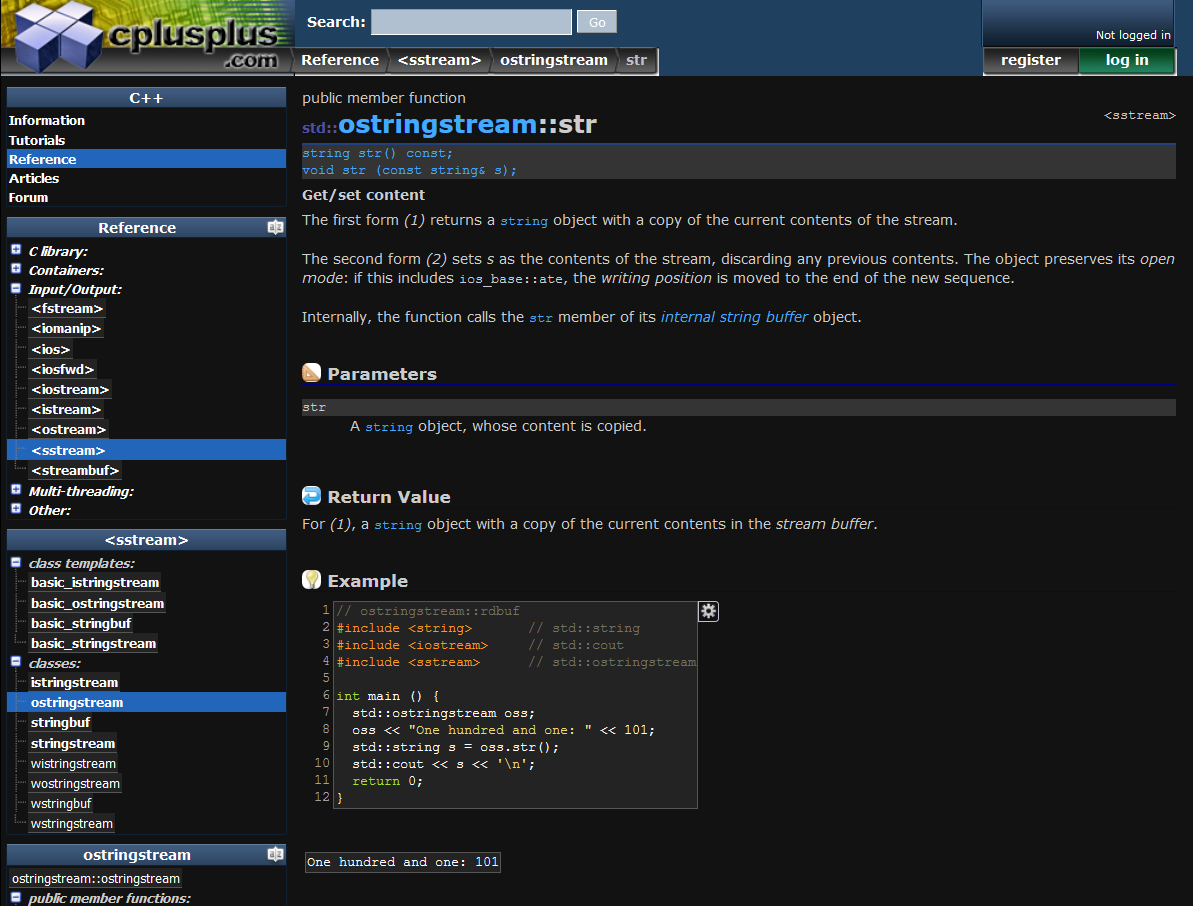The image size is (1193, 906).
Task: Collapse the class templates group
Action: (x=14, y=562)
